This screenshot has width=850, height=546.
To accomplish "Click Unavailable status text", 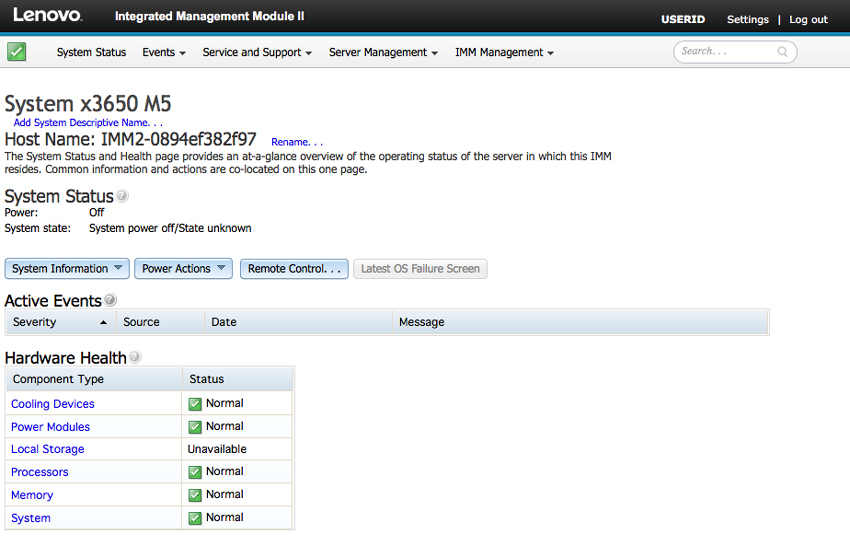I will tap(217, 449).
